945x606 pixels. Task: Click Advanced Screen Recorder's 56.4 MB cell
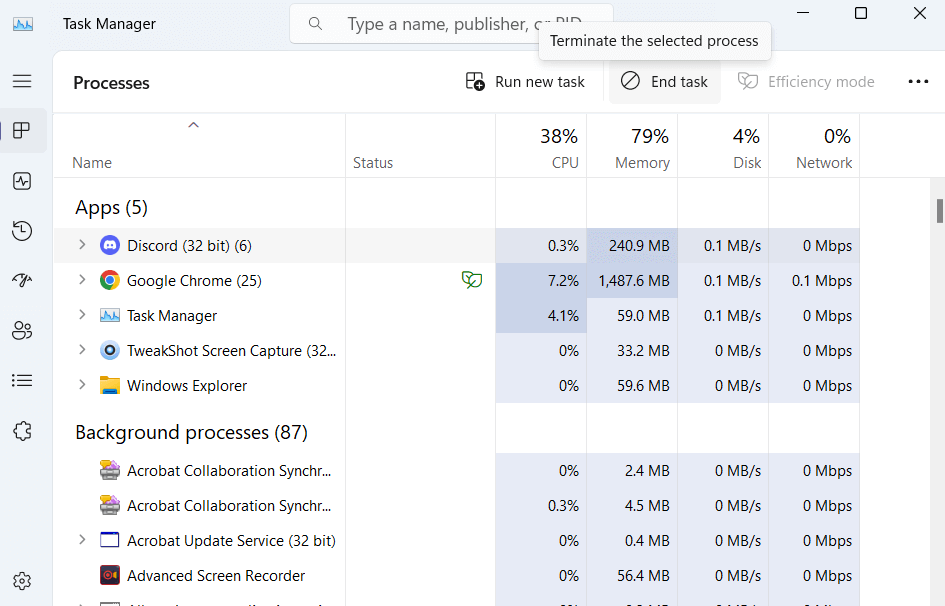coord(632,575)
